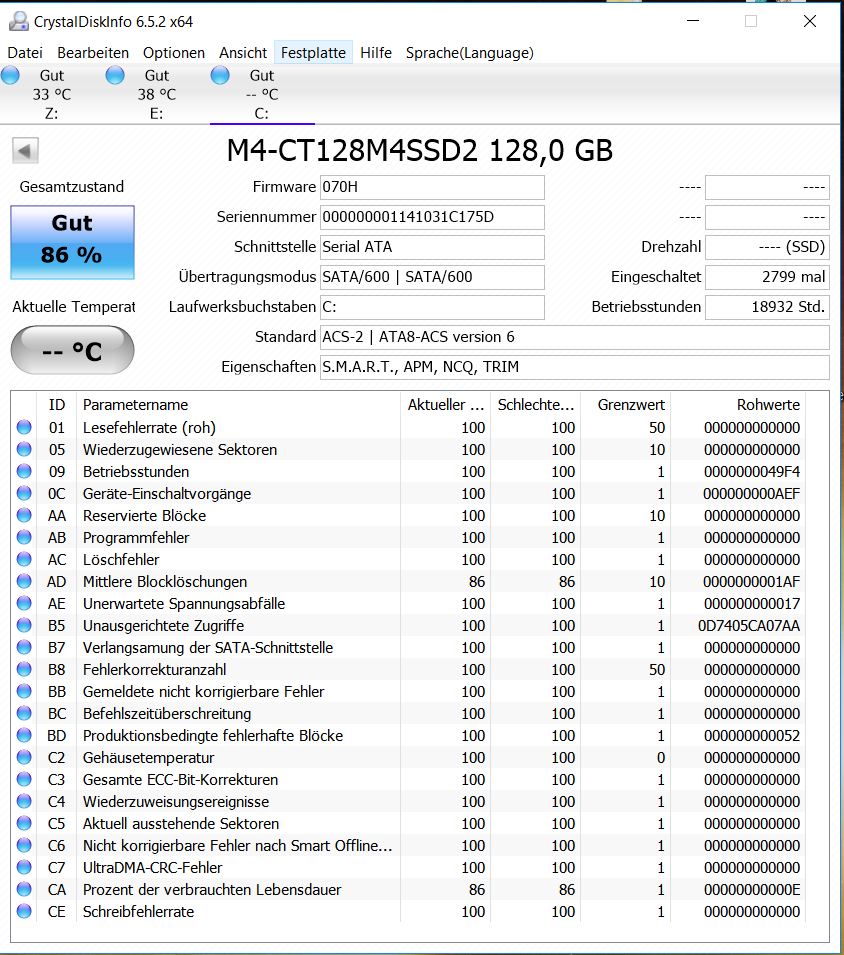The height and width of the screenshot is (955, 844).
Task: Click the Eigenschaften field S.M.A.R.T., APM
Action: [575, 367]
